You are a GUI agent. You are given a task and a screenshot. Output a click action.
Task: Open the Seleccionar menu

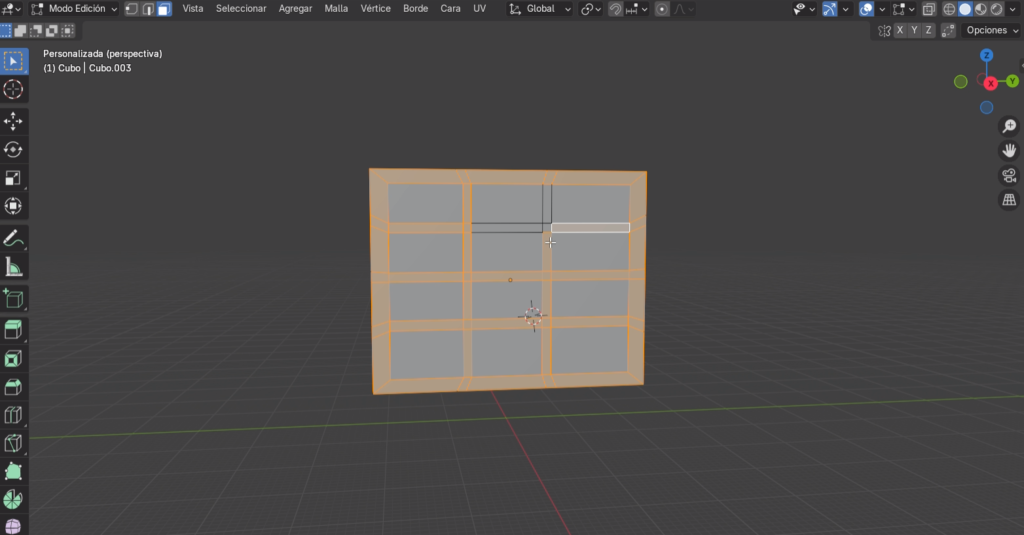coord(241,9)
